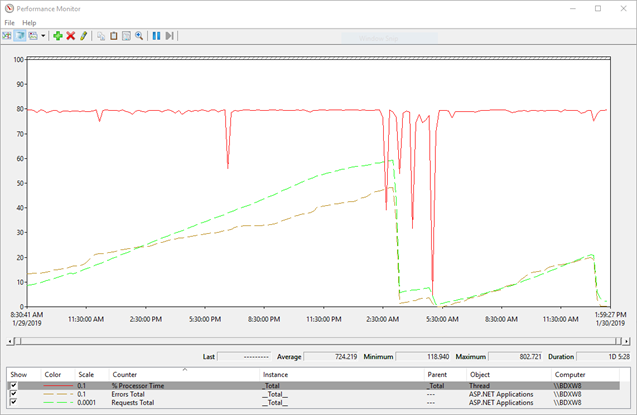This screenshot has height=415, width=637.
Task: Click the View Log Data toolbar icon
Action: click(x=20, y=36)
